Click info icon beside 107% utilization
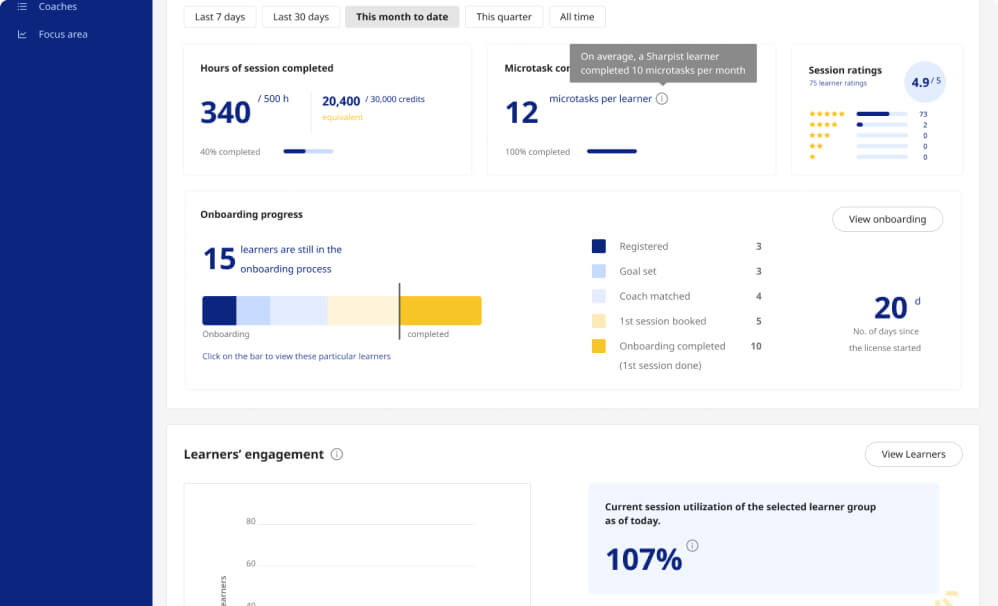Image resolution: width=998 pixels, height=606 pixels. (x=692, y=546)
